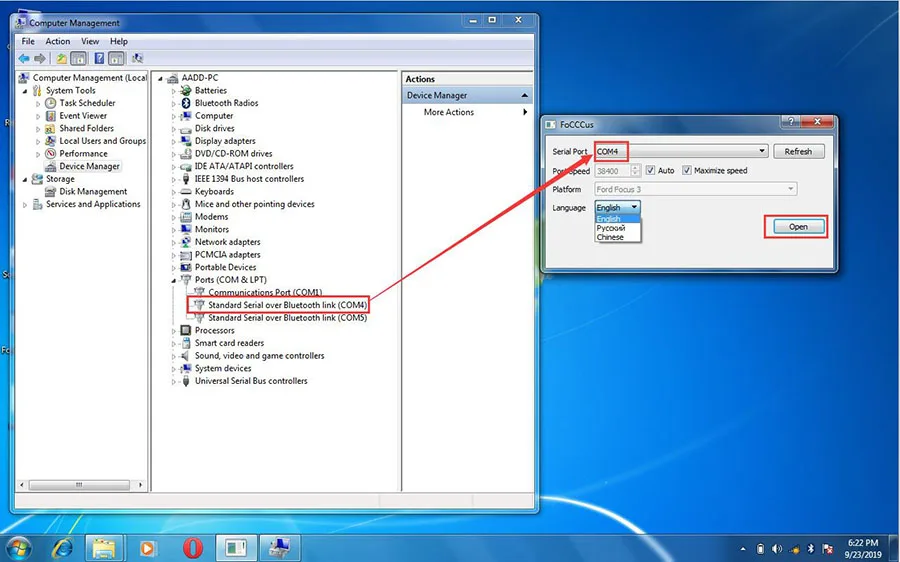
Task: Click the Performance icon in System Tools
Action: click(x=51, y=153)
